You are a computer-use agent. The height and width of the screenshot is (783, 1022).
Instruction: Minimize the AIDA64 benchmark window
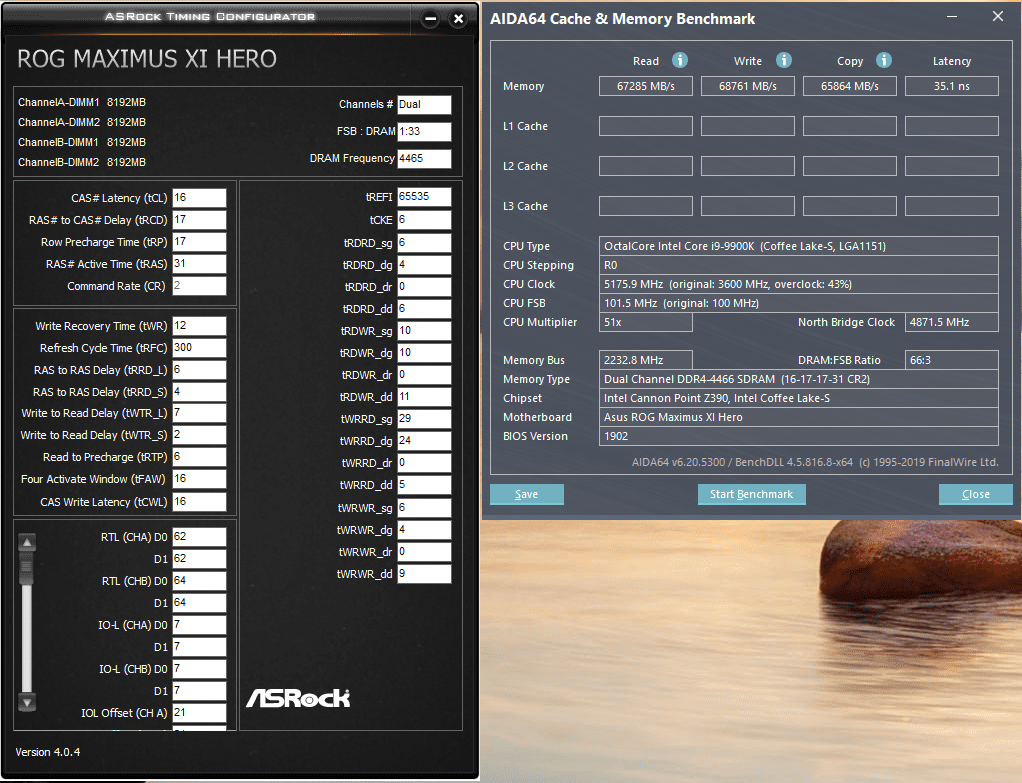point(952,17)
